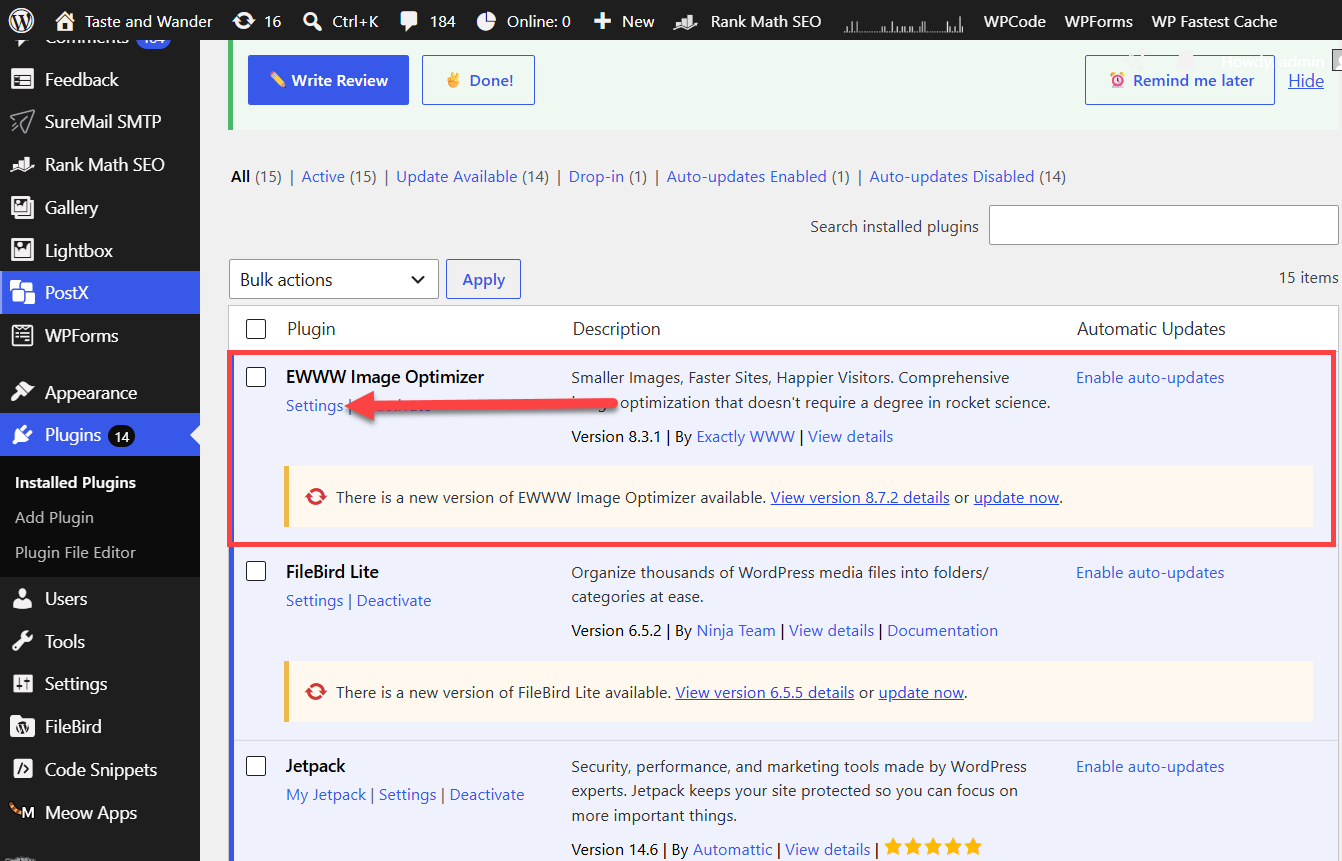Open View version 6.5.5 details link
The height and width of the screenshot is (861, 1342).
pos(765,692)
